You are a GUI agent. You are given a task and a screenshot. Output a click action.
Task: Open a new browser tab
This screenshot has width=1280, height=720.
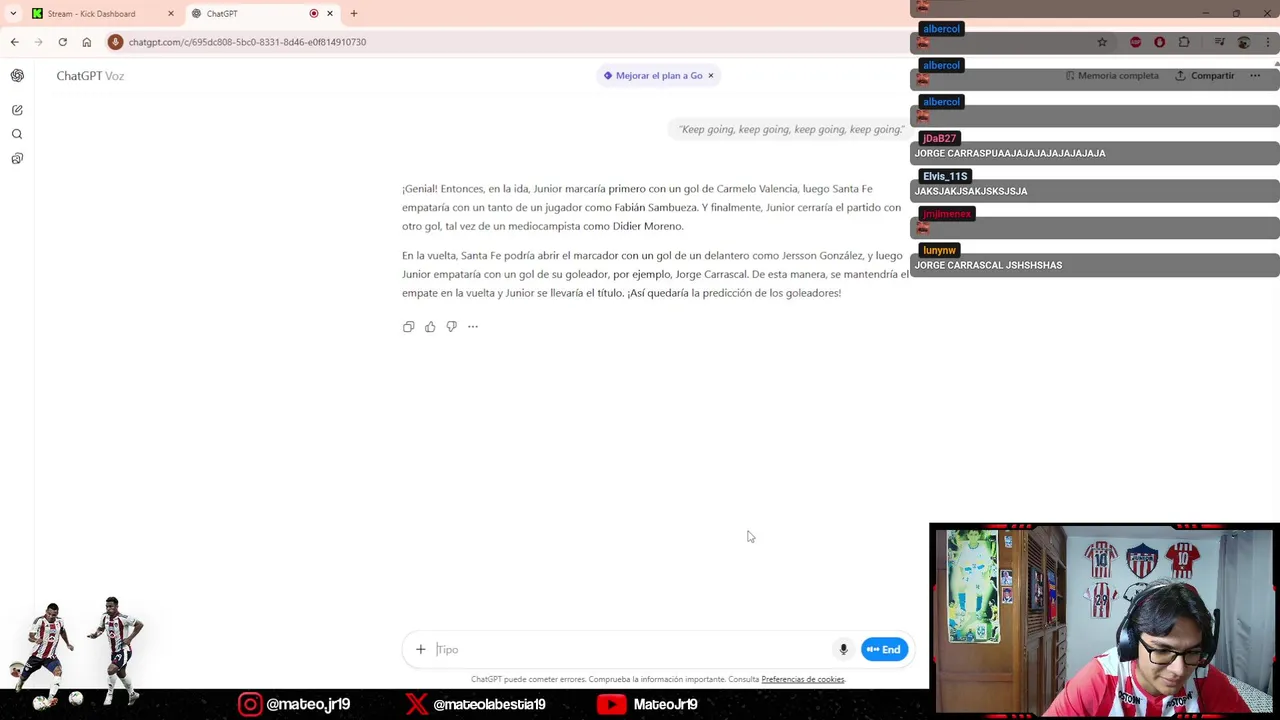click(354, 14)
